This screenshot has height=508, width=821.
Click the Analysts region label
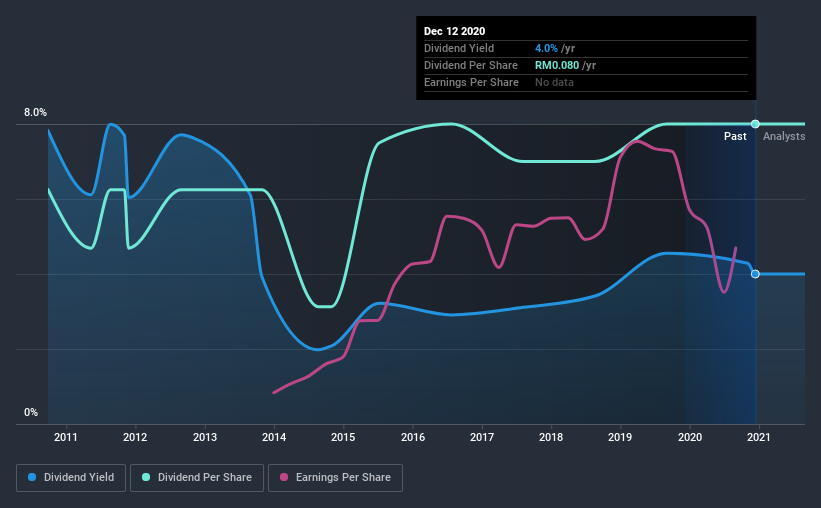coord(784,136)
